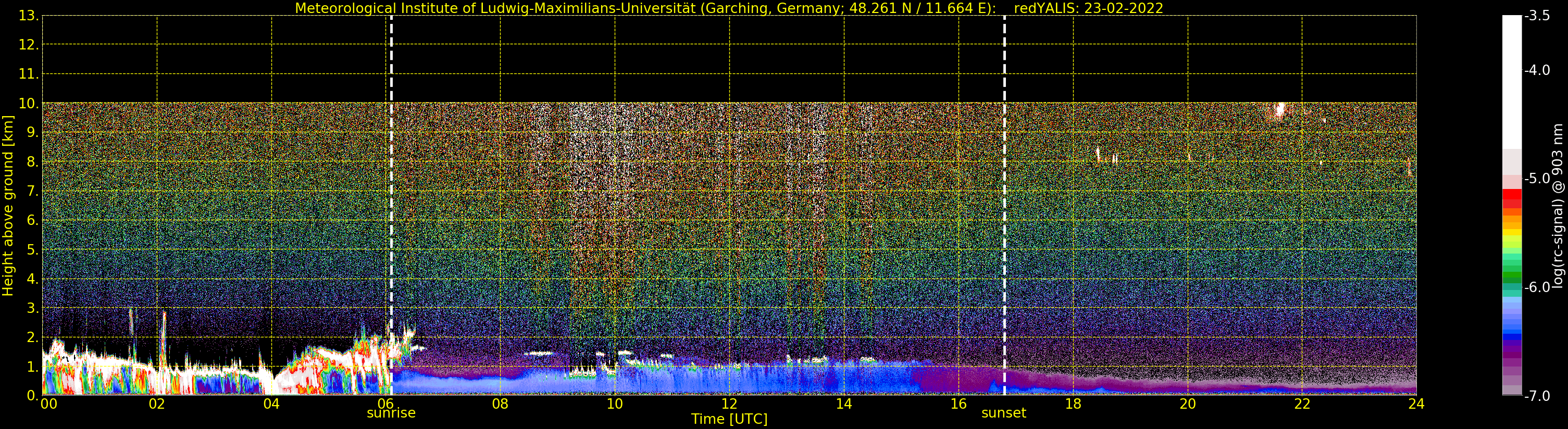Click the '-5.0' colorbar tick value
The height and width of the screenshot is (429, 1568).
click(1537, 178)
